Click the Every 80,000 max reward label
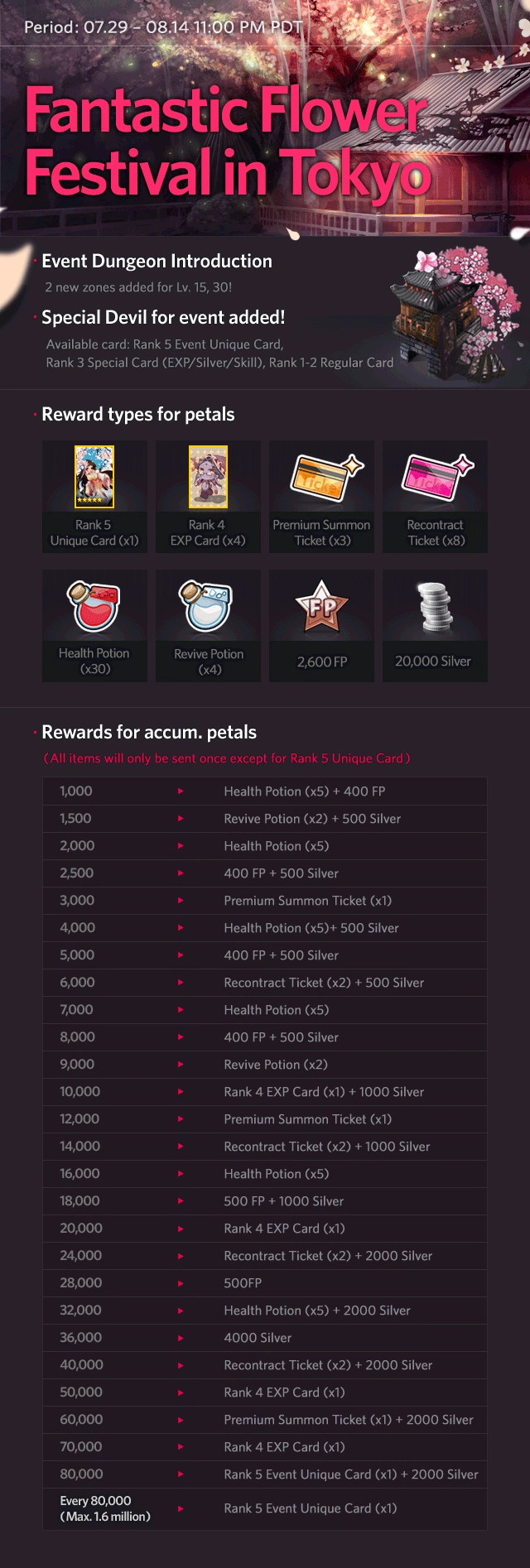 tap(105, 1508)
